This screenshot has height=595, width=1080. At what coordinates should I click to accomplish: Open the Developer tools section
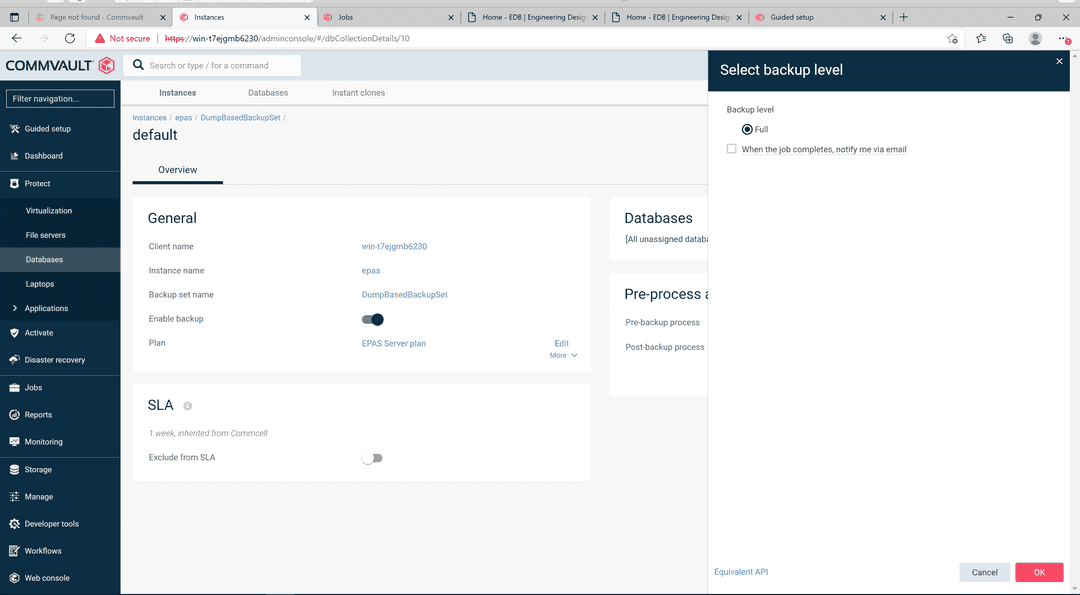(52, 523)
